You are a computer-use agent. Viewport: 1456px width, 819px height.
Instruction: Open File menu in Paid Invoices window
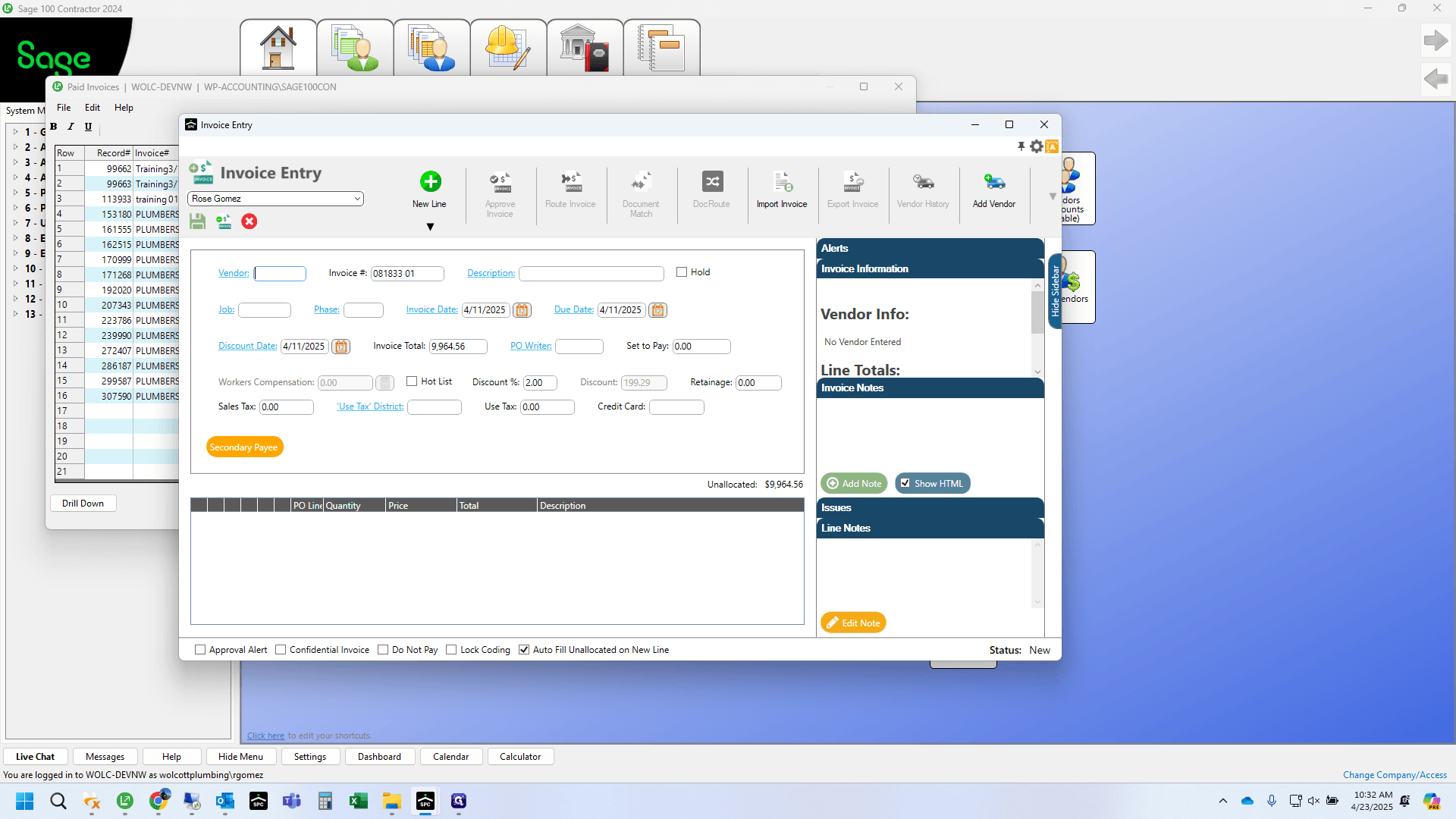[64, 108]
